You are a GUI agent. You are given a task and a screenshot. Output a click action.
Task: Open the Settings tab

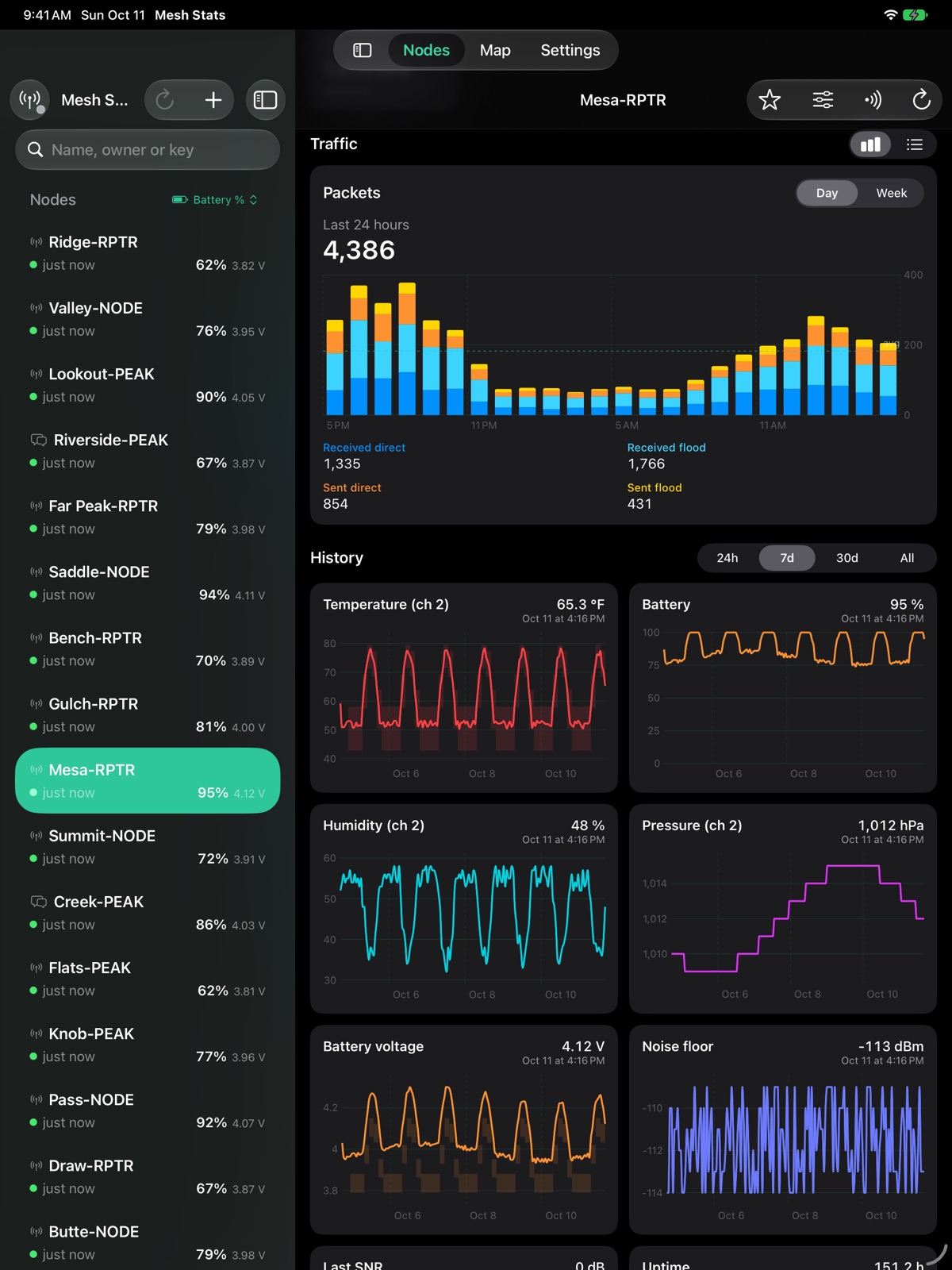(x=570, y=50)
